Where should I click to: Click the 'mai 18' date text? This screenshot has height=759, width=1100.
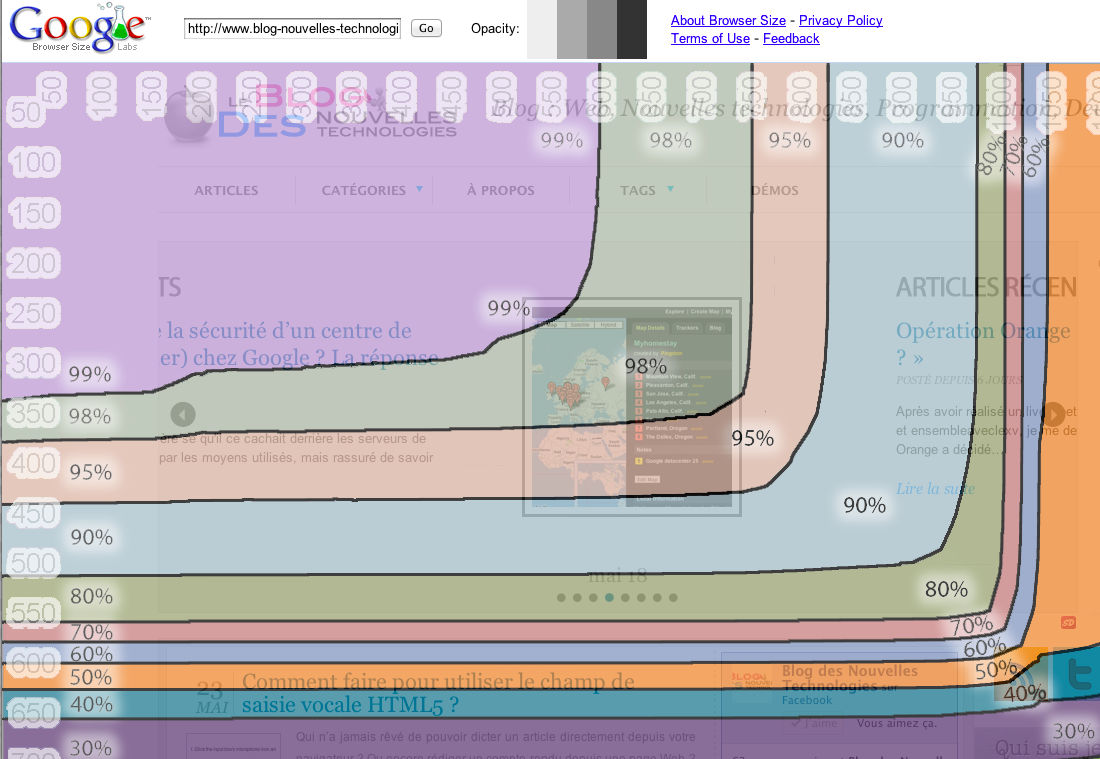[x=617, y=576]
